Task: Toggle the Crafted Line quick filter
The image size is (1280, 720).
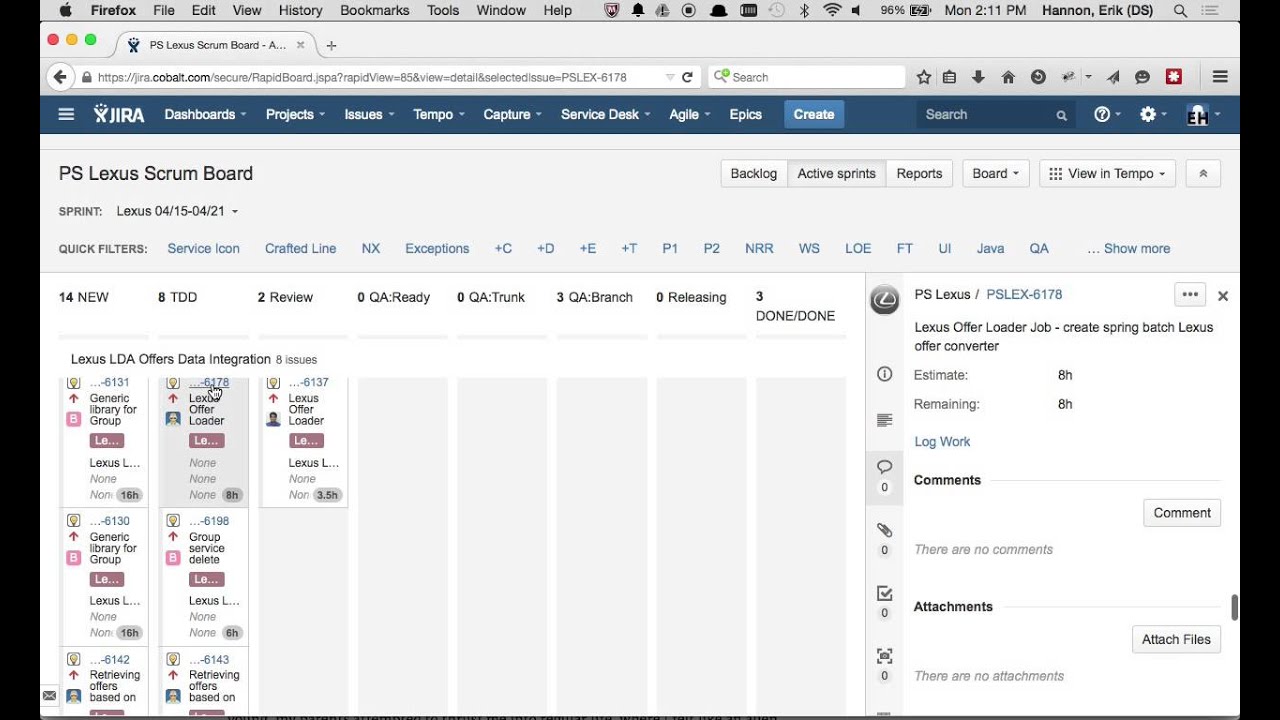Action: tap(300, 248)
